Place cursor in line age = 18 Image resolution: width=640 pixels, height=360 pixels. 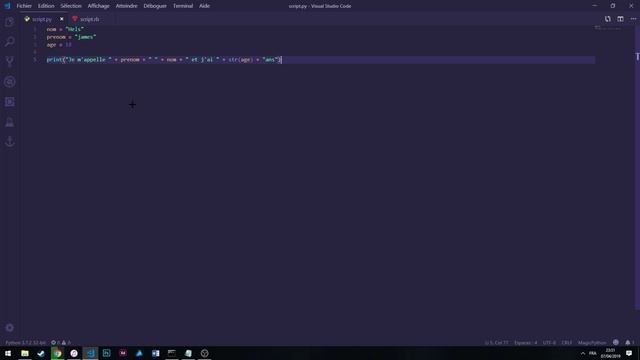coord(59,45)
